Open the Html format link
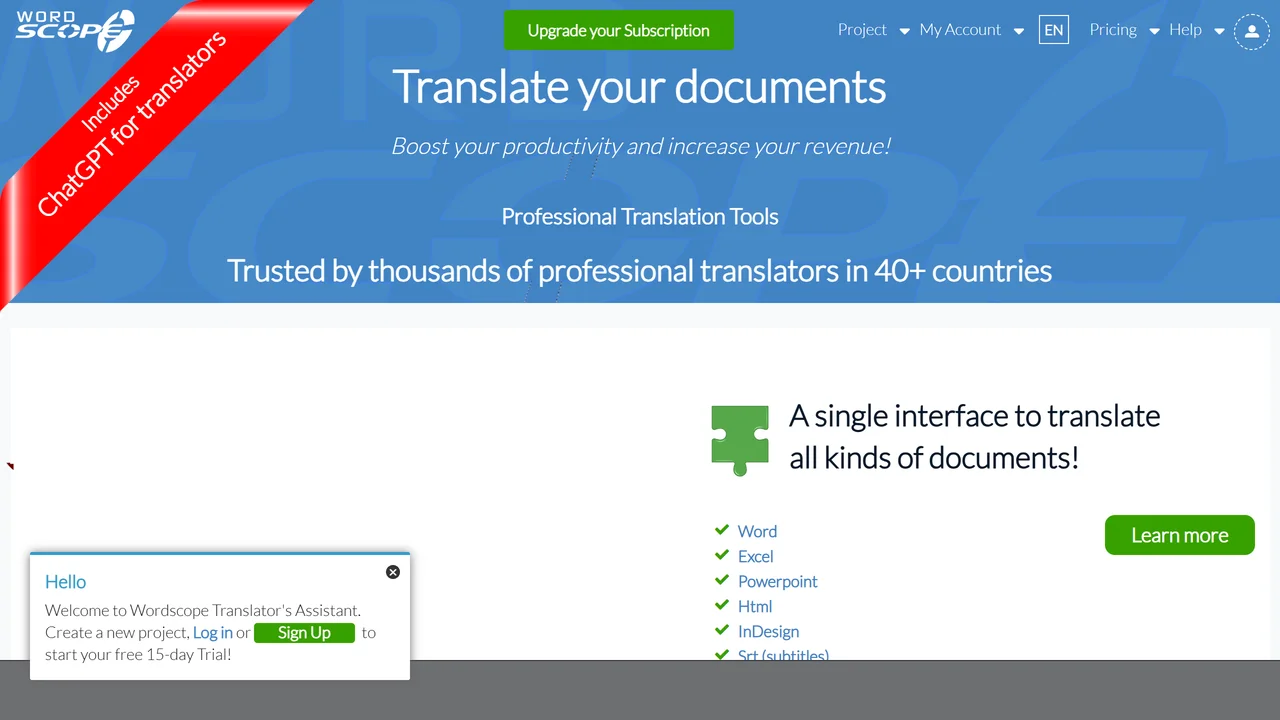This screenshot has width=1280, height=720. tap(755, 606)
